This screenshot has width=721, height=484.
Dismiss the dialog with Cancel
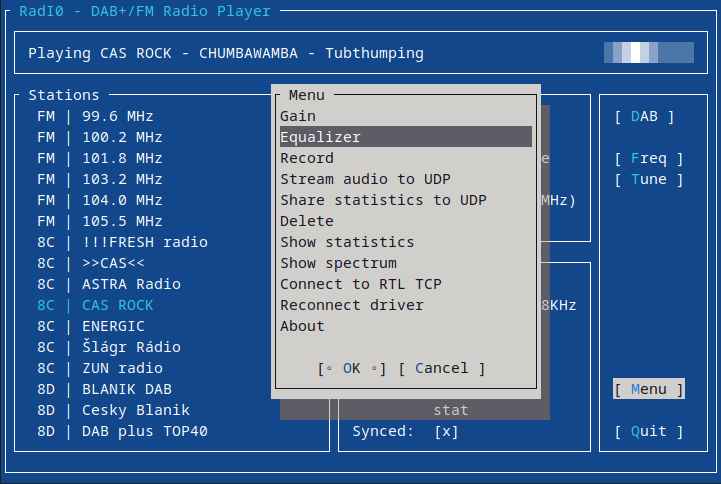point(441,369)
